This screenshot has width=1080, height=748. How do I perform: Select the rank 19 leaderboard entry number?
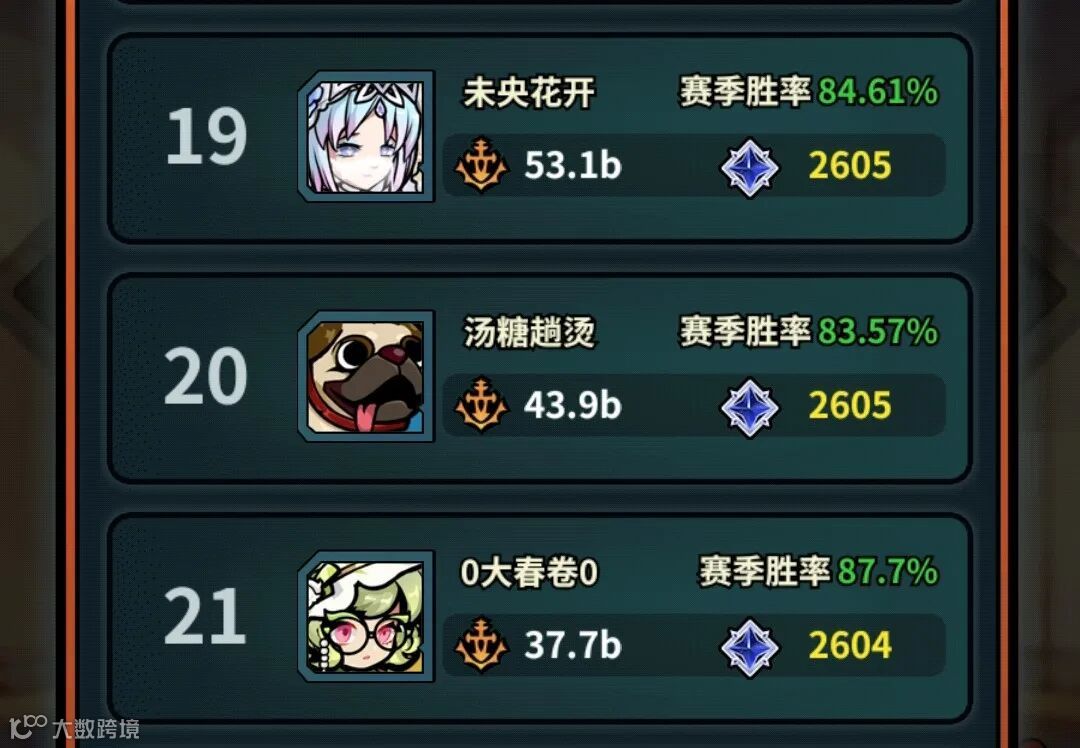point(207,136)
